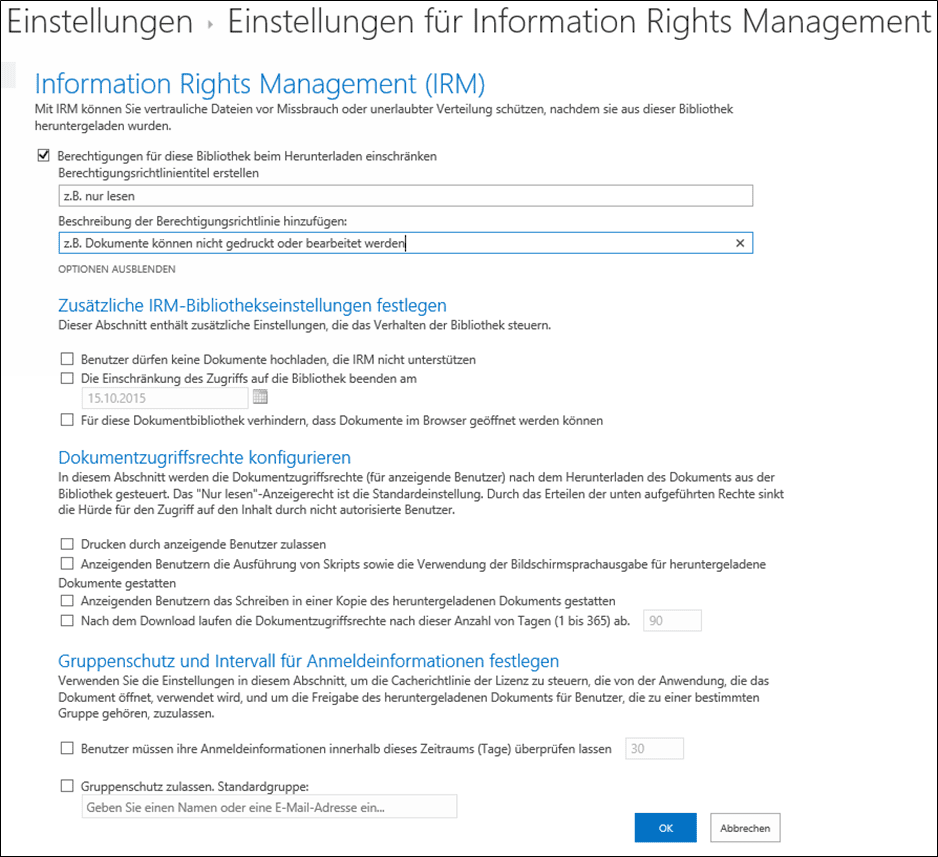Uncheck "Berechtigungen für diese Bibliothek beim Herunterladen einschränken"
The image size is (938, 857).
(43, 156)
